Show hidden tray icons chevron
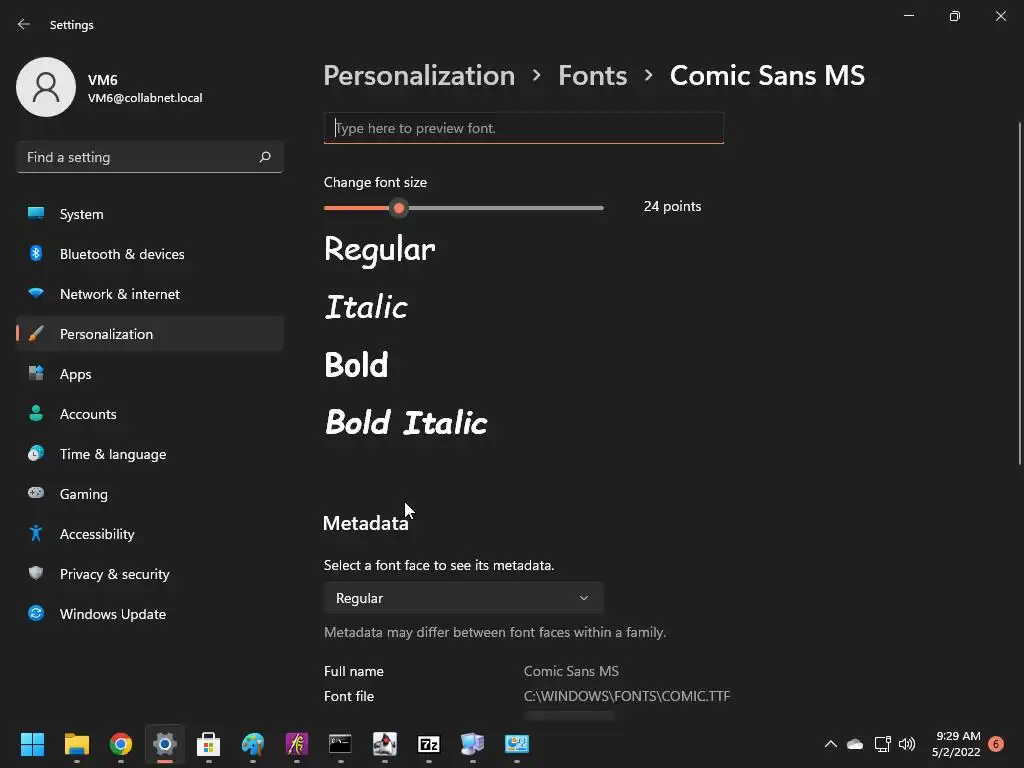This screenshot has width=1024, height=768. [x=831, y=744]
